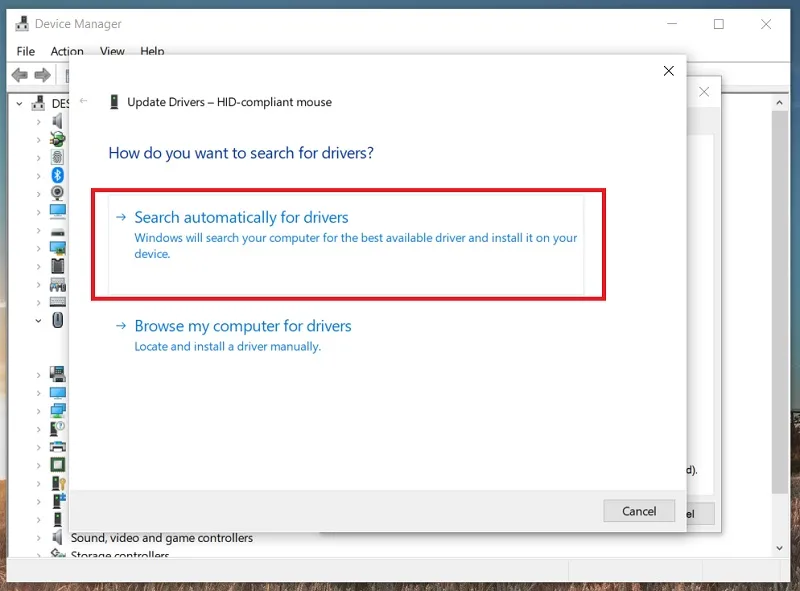
Task: Click the scrollbar down arrow in Device Manager
Action: 779,548
